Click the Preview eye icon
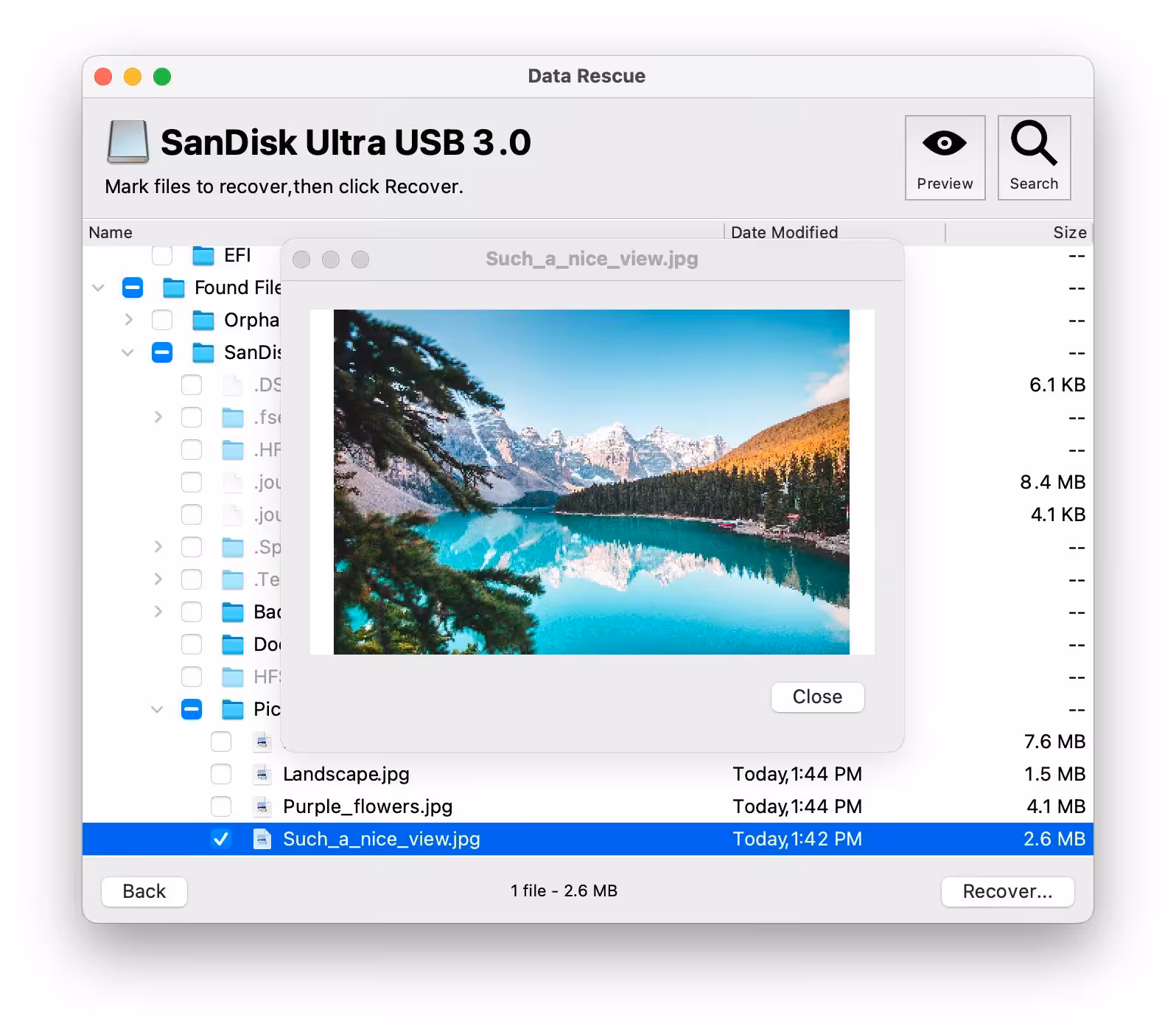The height and width of the screenshot is (1032, 1176). pyautogui.click(x=944, y=144)
